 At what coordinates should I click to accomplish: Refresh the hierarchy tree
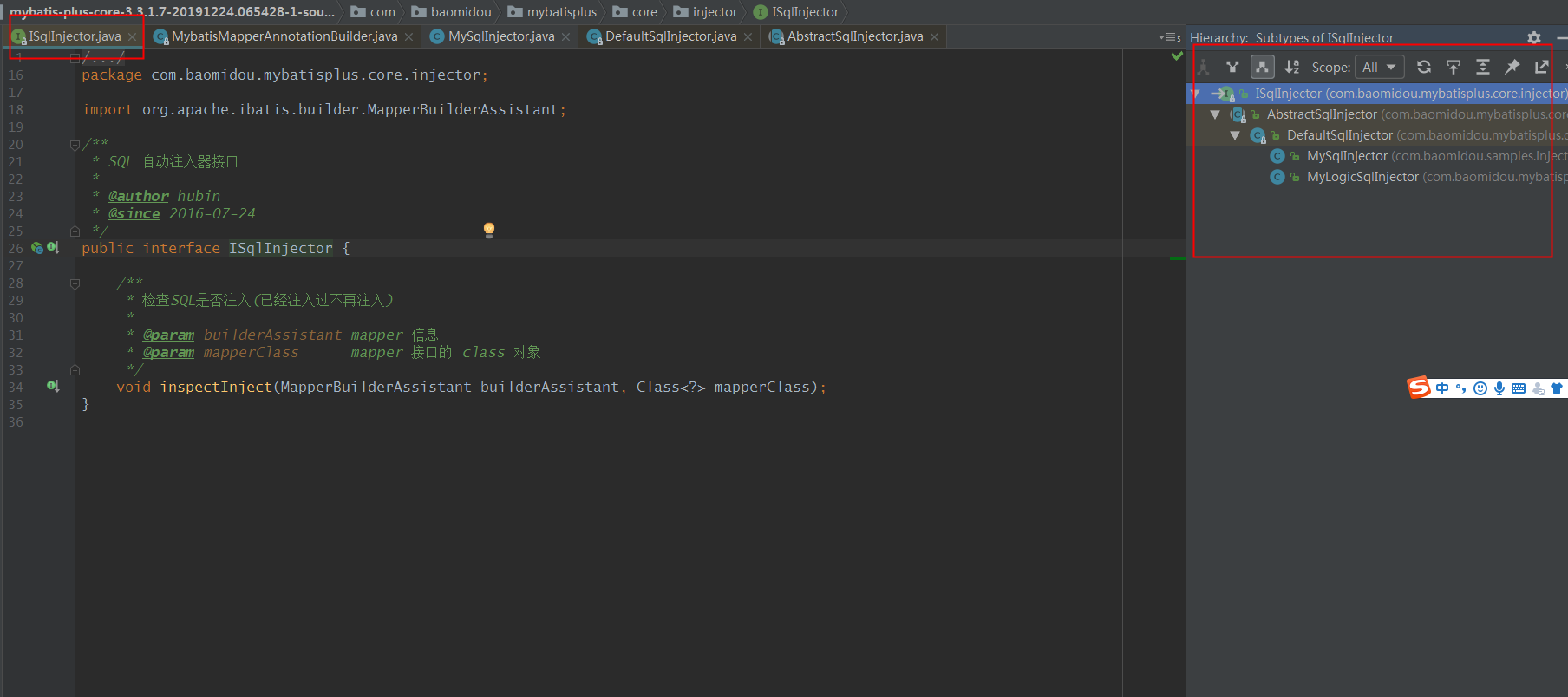pos(1424,67)
